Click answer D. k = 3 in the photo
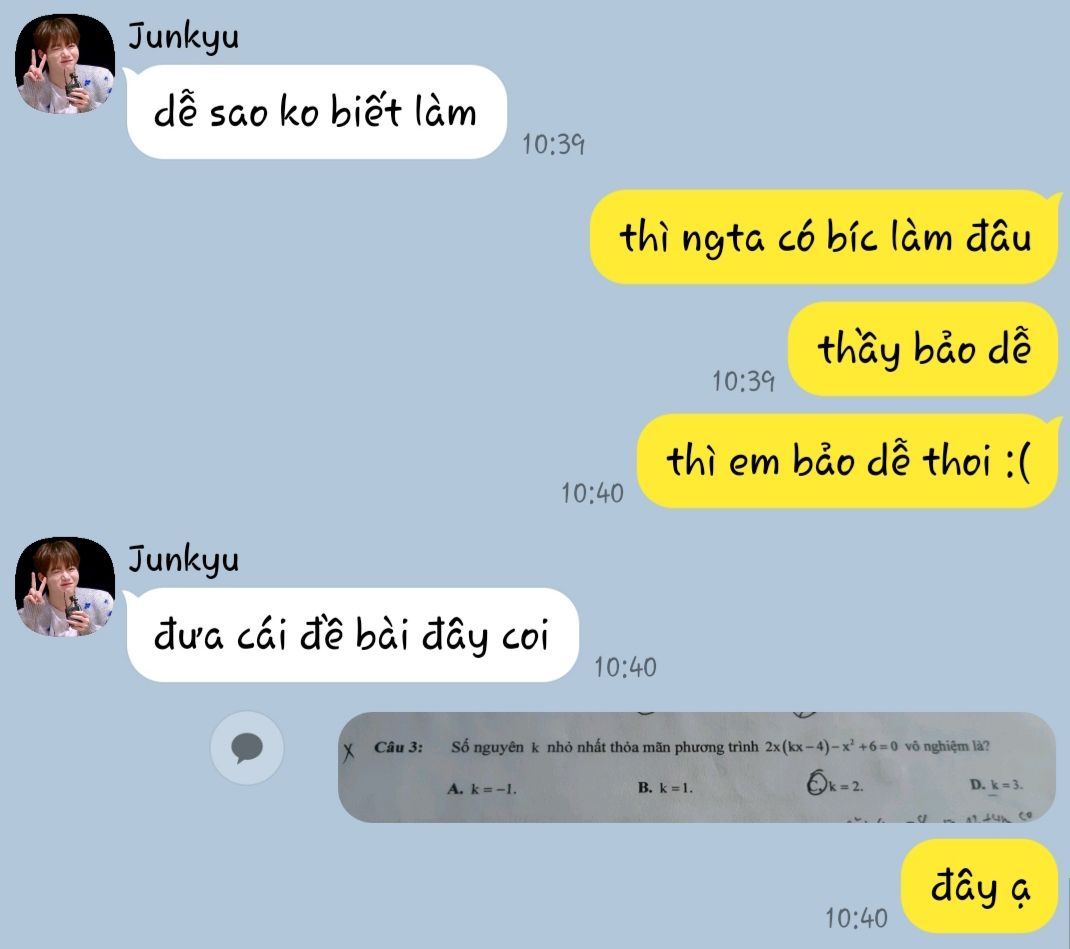1070x949 pixels. coord(996,785)
